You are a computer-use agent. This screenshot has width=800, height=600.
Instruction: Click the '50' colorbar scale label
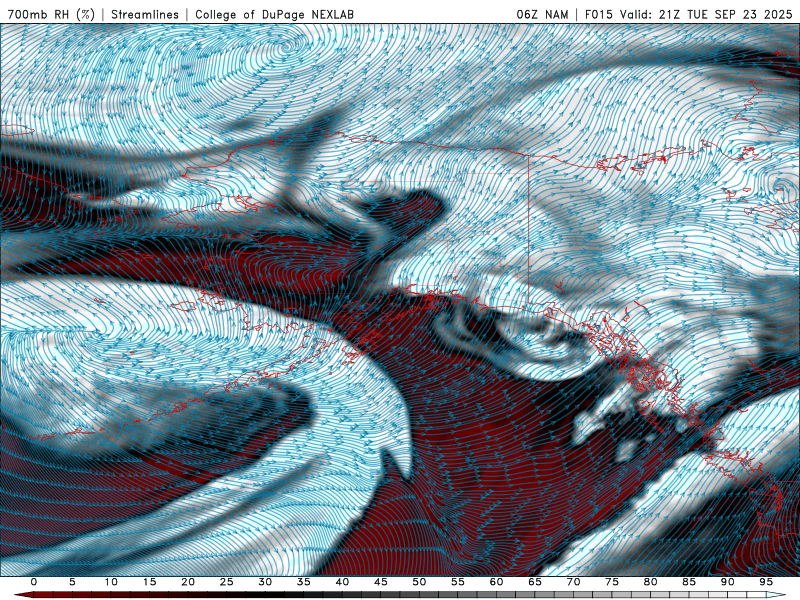[x=419, y=582]
